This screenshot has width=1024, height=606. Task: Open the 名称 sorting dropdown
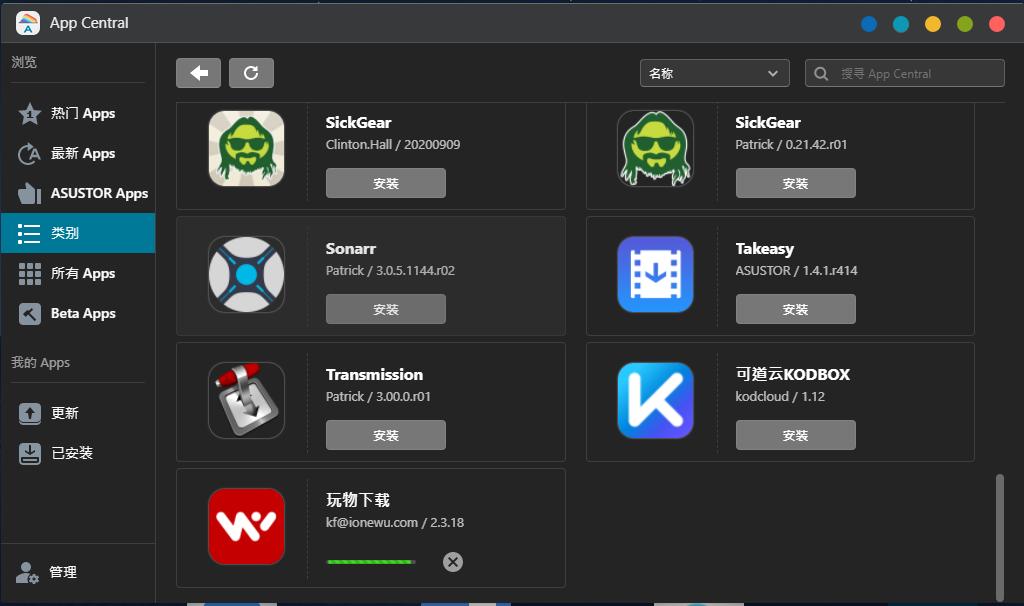tap(714, 73)
